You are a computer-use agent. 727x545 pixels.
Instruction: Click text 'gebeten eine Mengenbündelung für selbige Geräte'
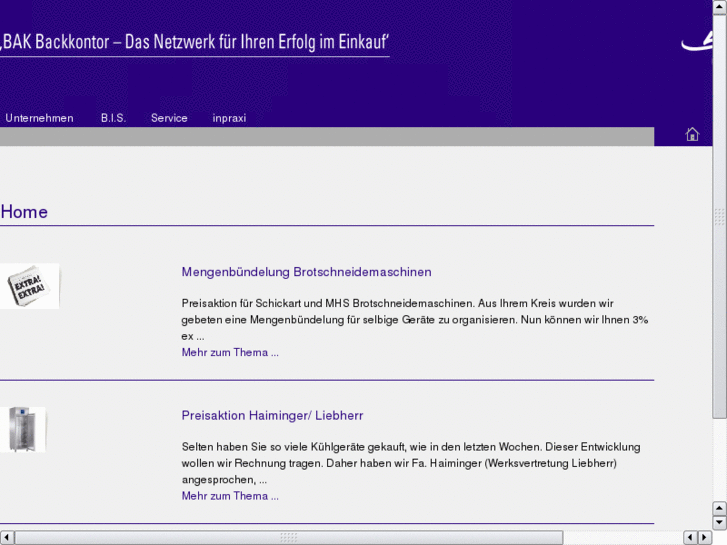point(308,320)
